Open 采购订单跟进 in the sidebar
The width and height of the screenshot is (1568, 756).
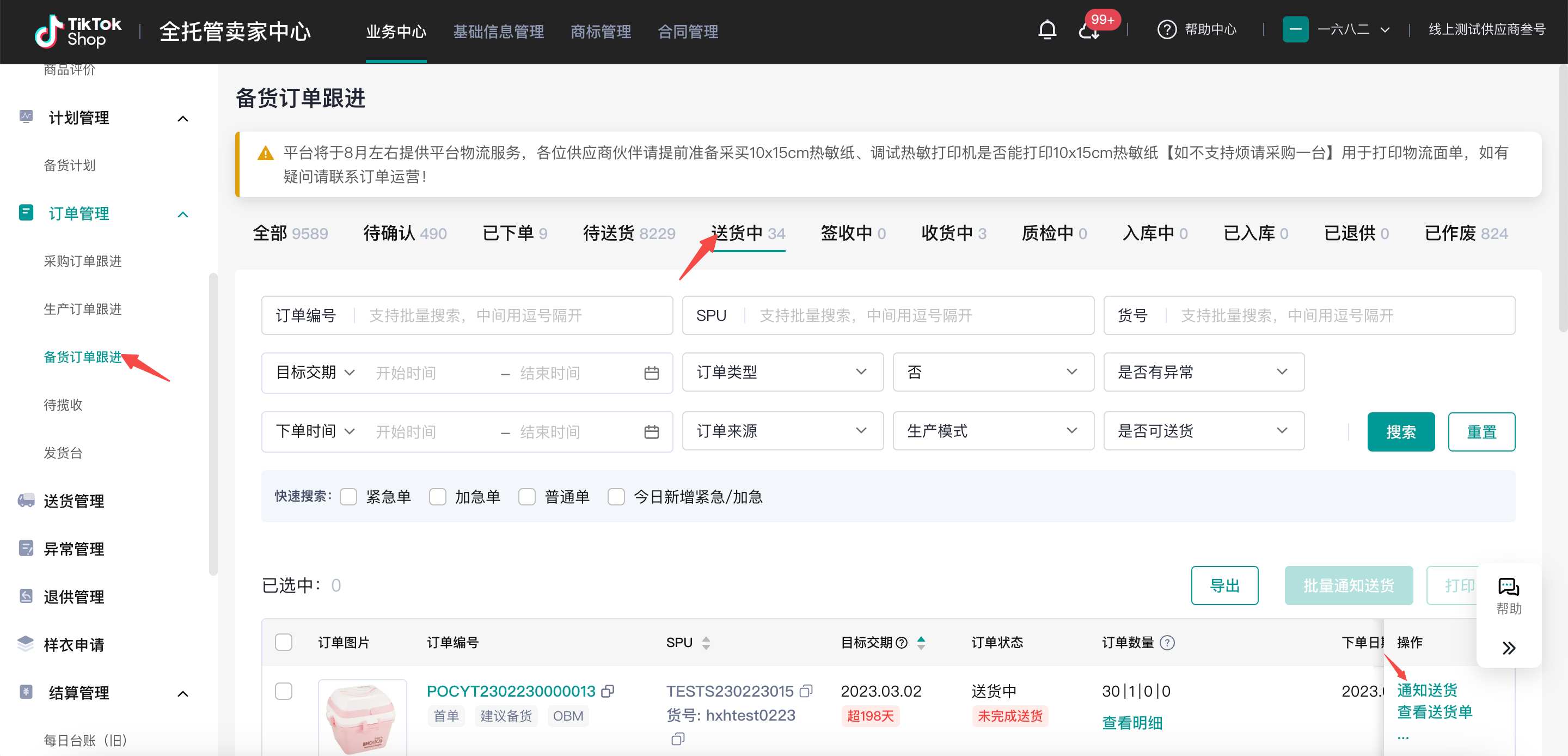coord(82,261)
